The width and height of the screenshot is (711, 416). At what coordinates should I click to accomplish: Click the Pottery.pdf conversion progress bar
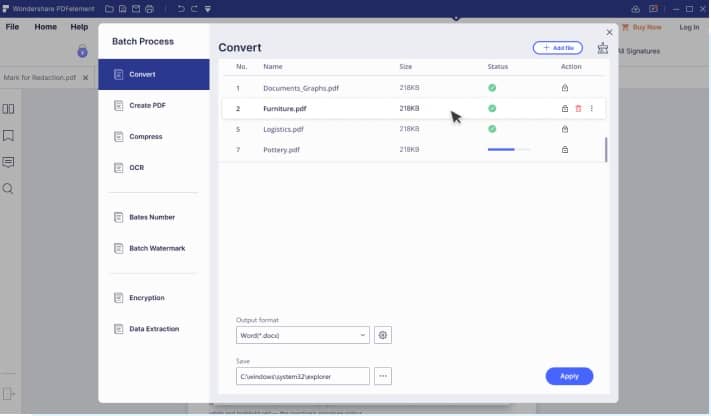pos(509,149)
